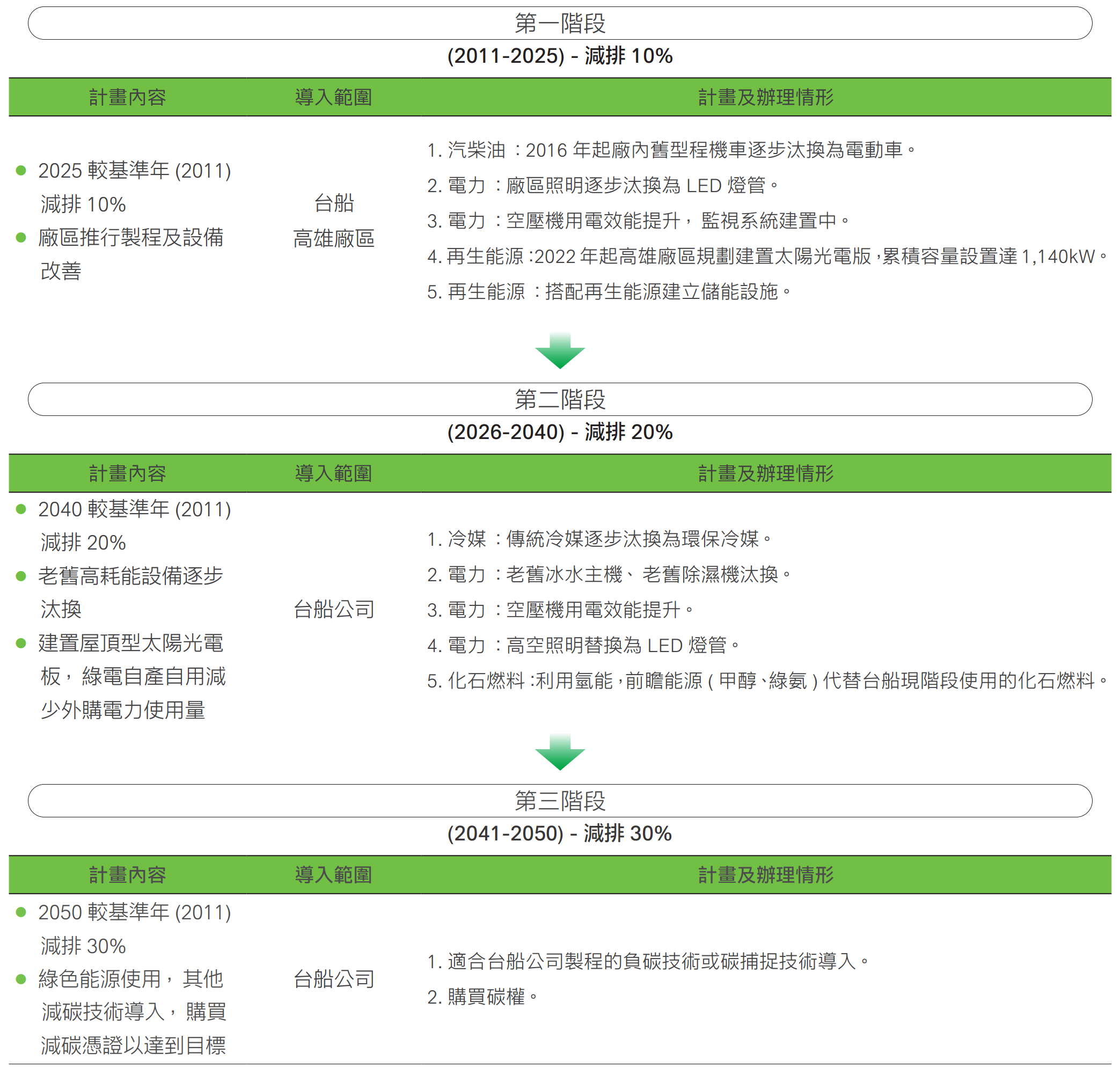Click the green bullet beside 2025 較基準年
Screen dimensions: 1120x1068
tap(21, 170)
